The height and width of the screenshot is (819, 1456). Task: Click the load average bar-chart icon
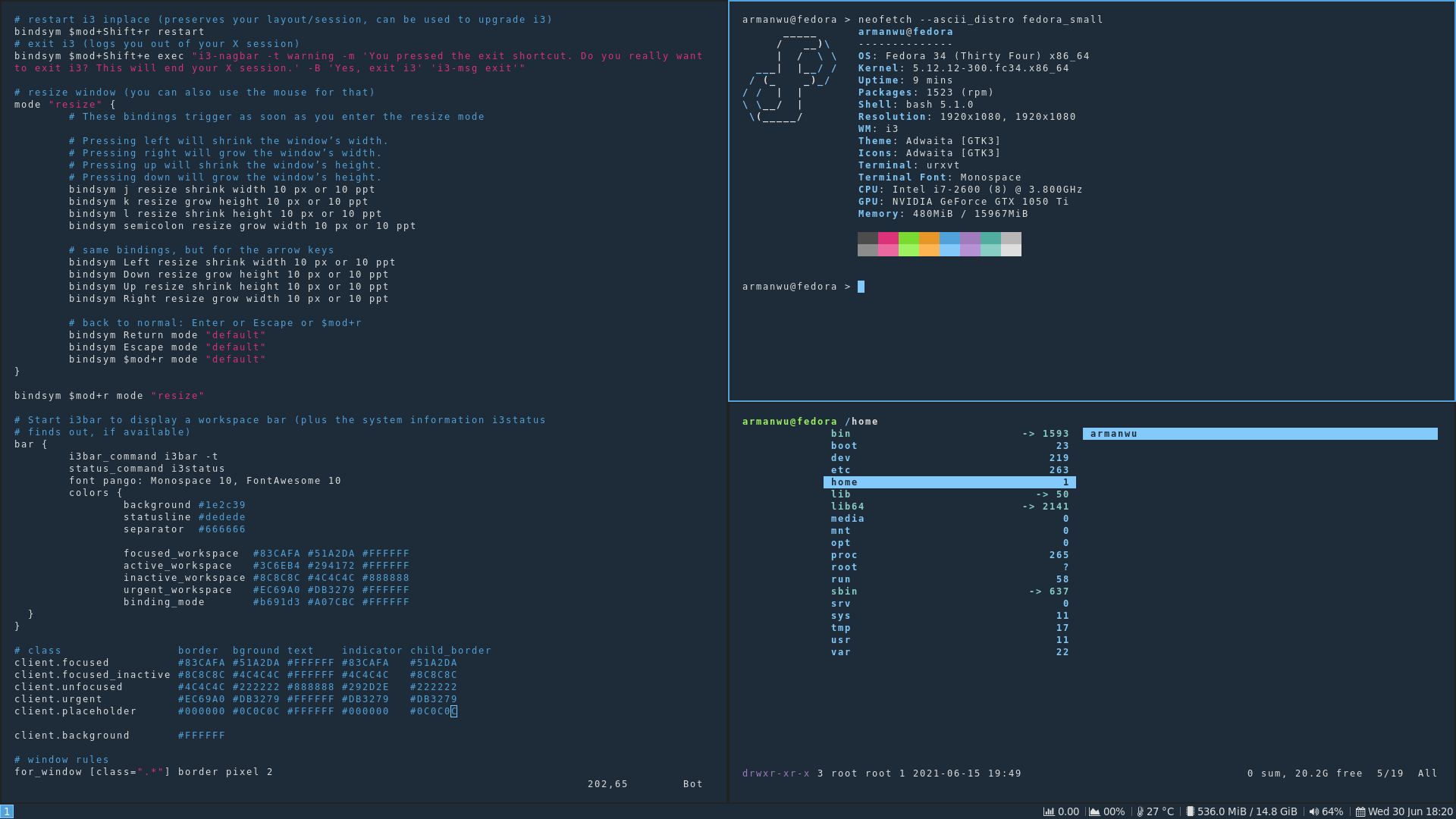[1049, 811]
